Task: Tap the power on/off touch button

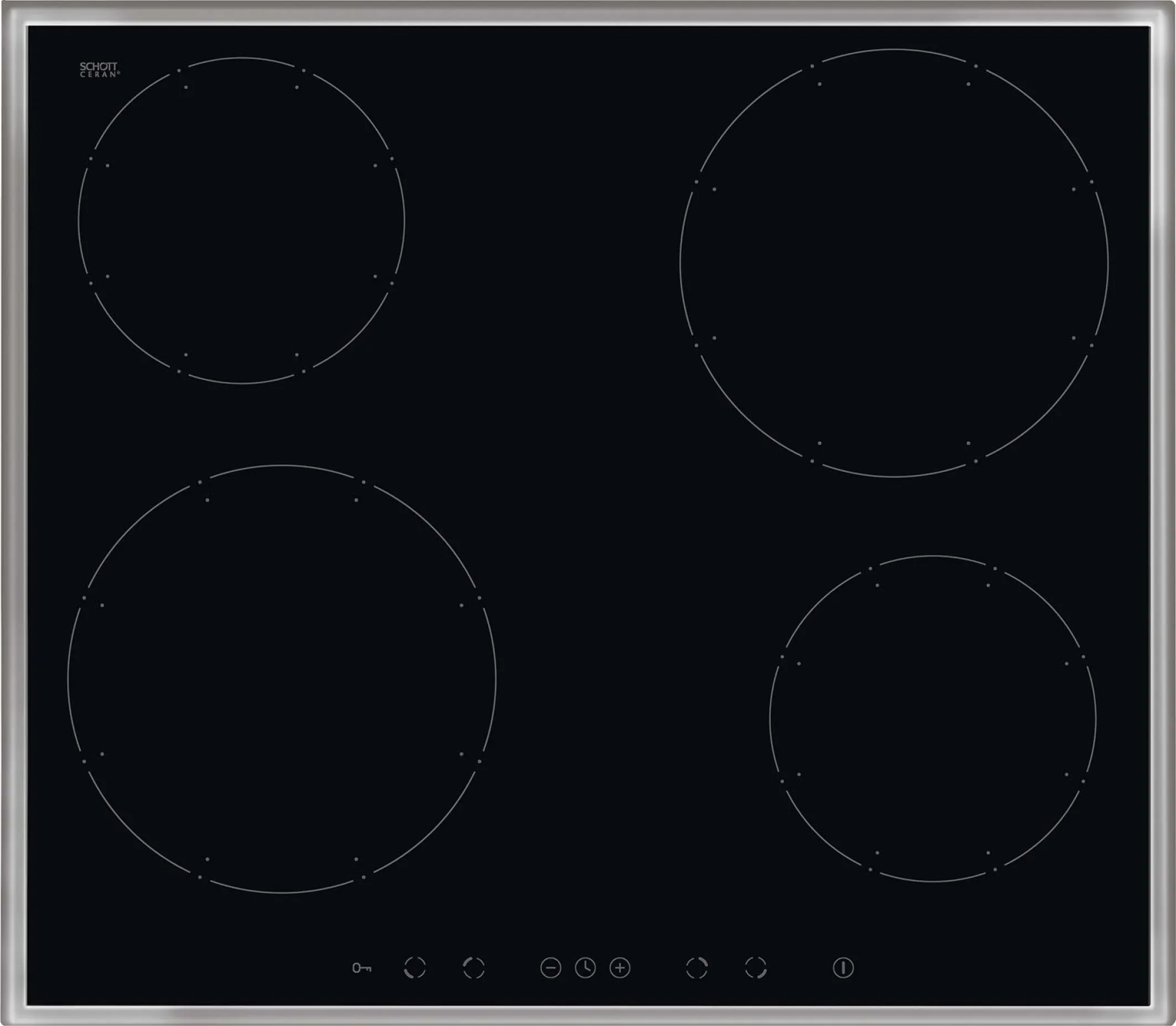Action: click(843, 967)
